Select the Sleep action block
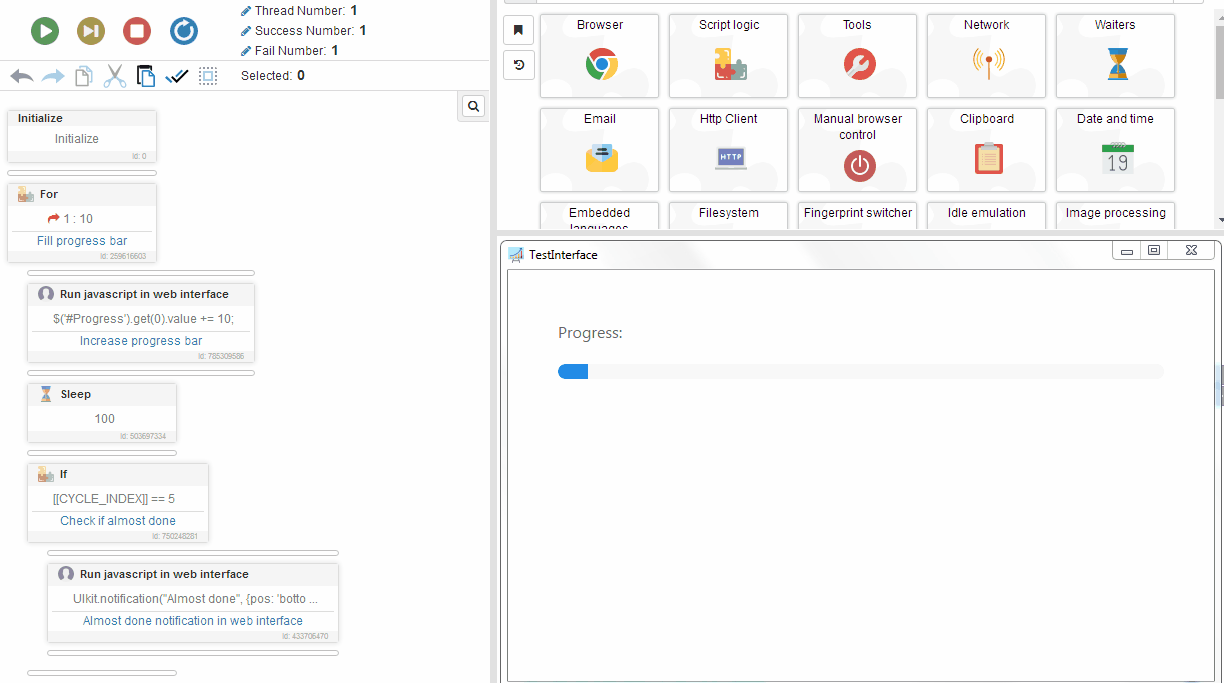This screenshot has height=683, width=1224. pyautogui.click(x=102, y=413)
